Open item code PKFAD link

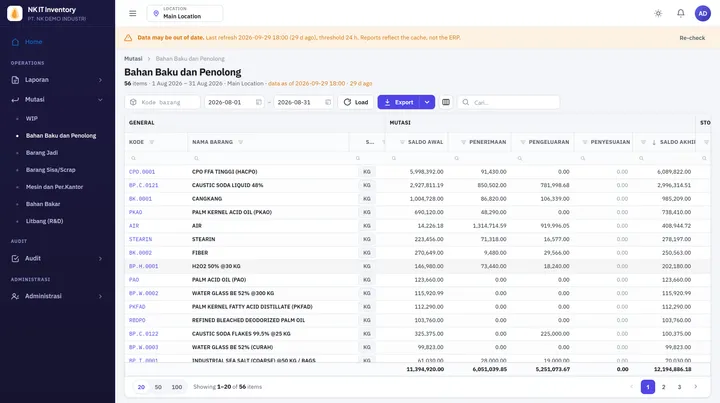[x=137, y=307]
